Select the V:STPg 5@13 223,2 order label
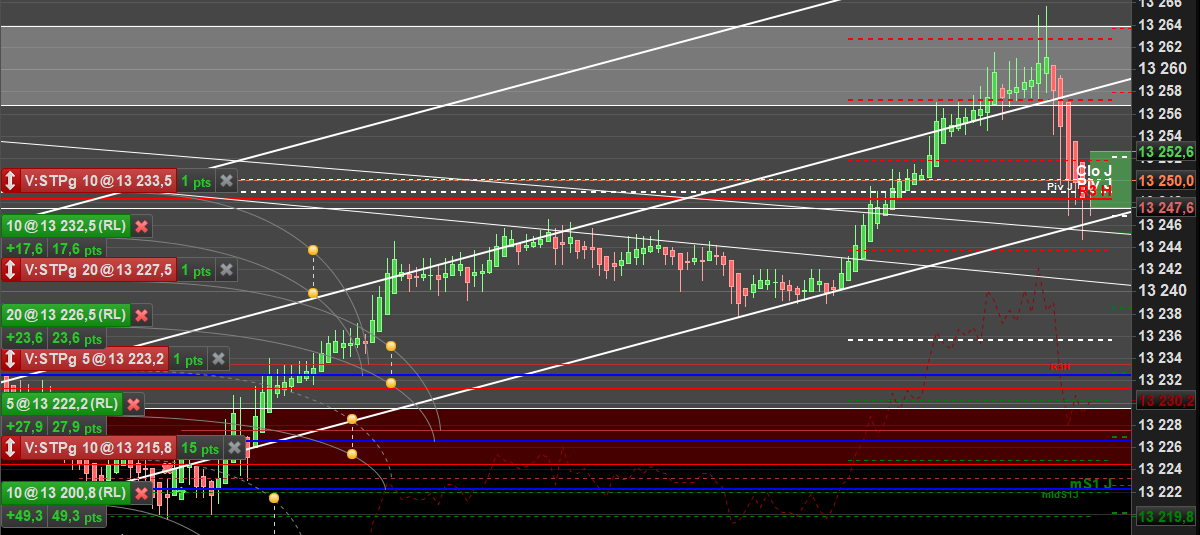Image resolution: width=1200 pixels, height=535 pixels. (94, 359)
